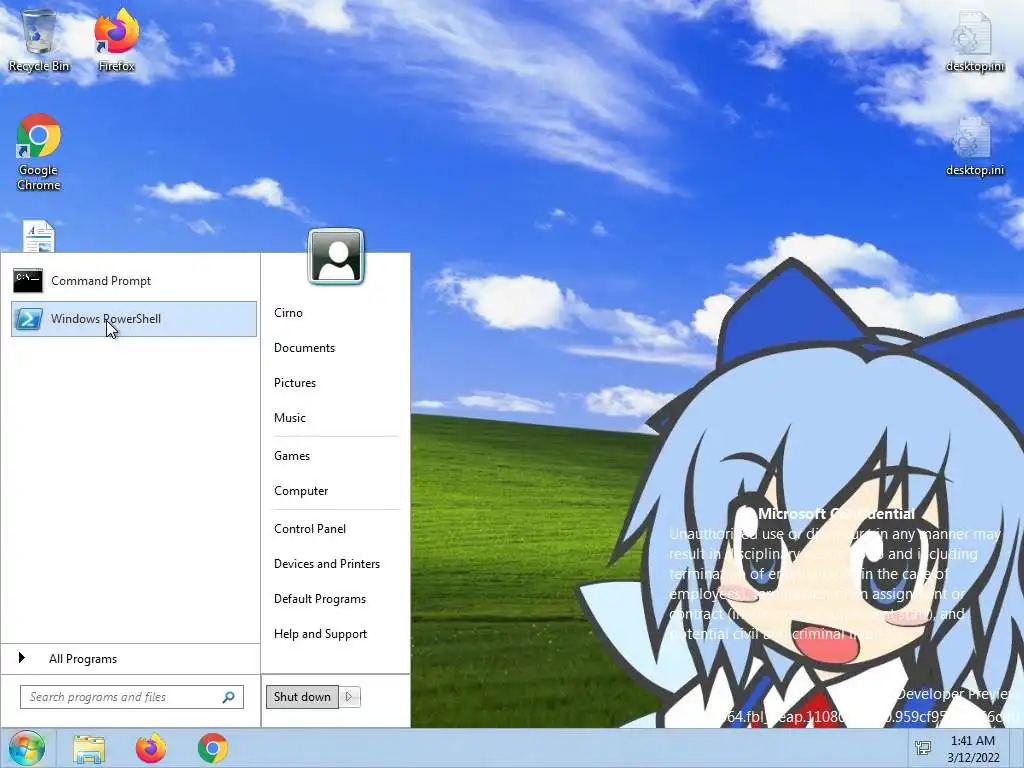1024x768 pixels.
Task: Open the Cirno user folder
Action: [x=288, y=313]
